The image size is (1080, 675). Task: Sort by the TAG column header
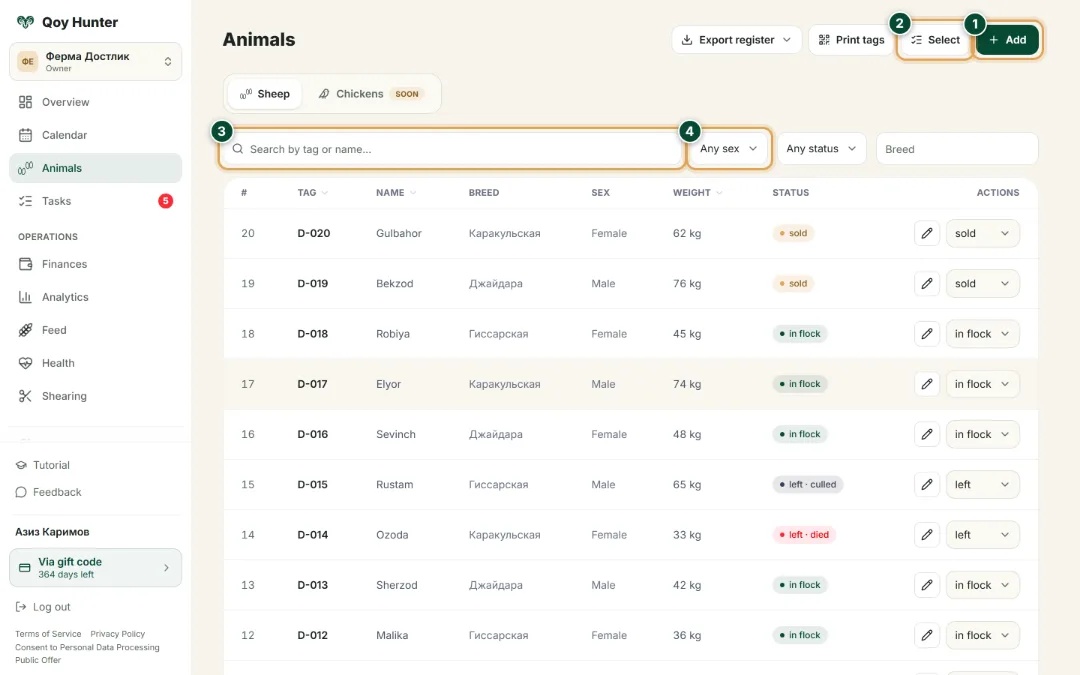(x=312, y=193)
